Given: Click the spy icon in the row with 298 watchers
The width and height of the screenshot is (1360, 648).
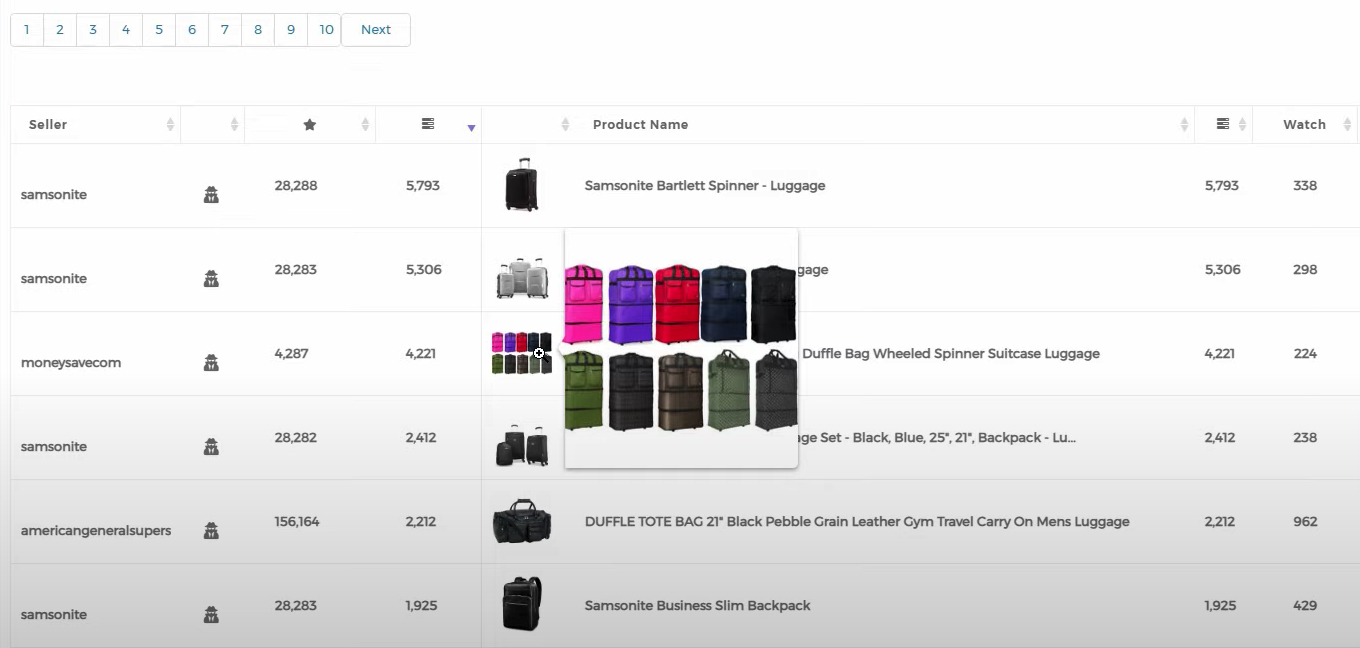Looking at the screenshot, I should tap(211, 278).
